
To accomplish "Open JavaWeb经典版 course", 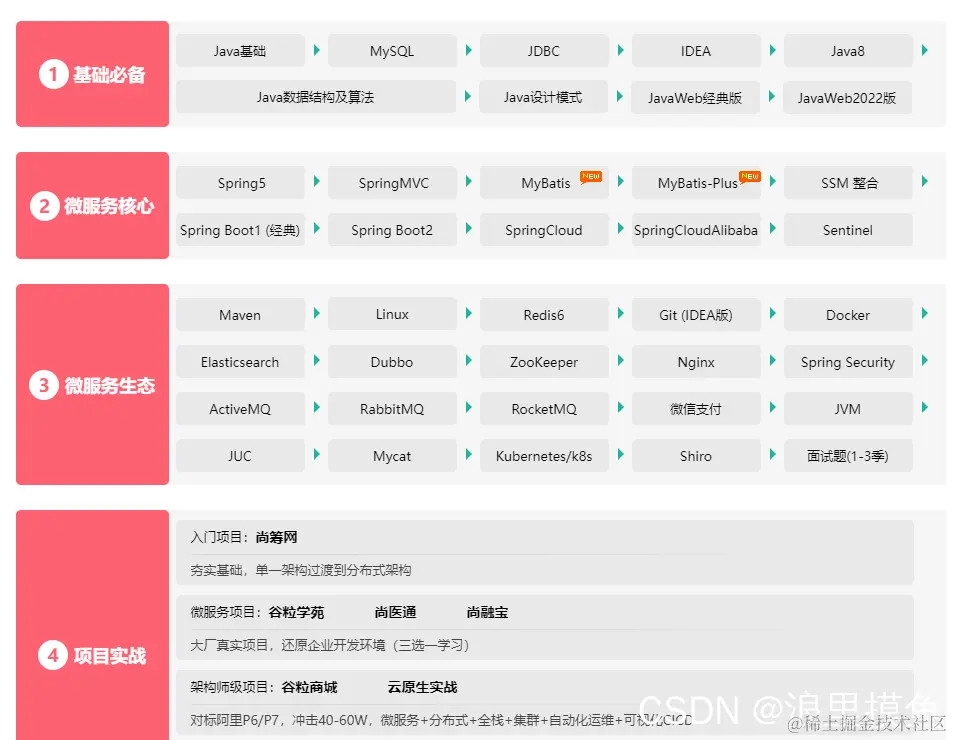I will coord(695,98).
